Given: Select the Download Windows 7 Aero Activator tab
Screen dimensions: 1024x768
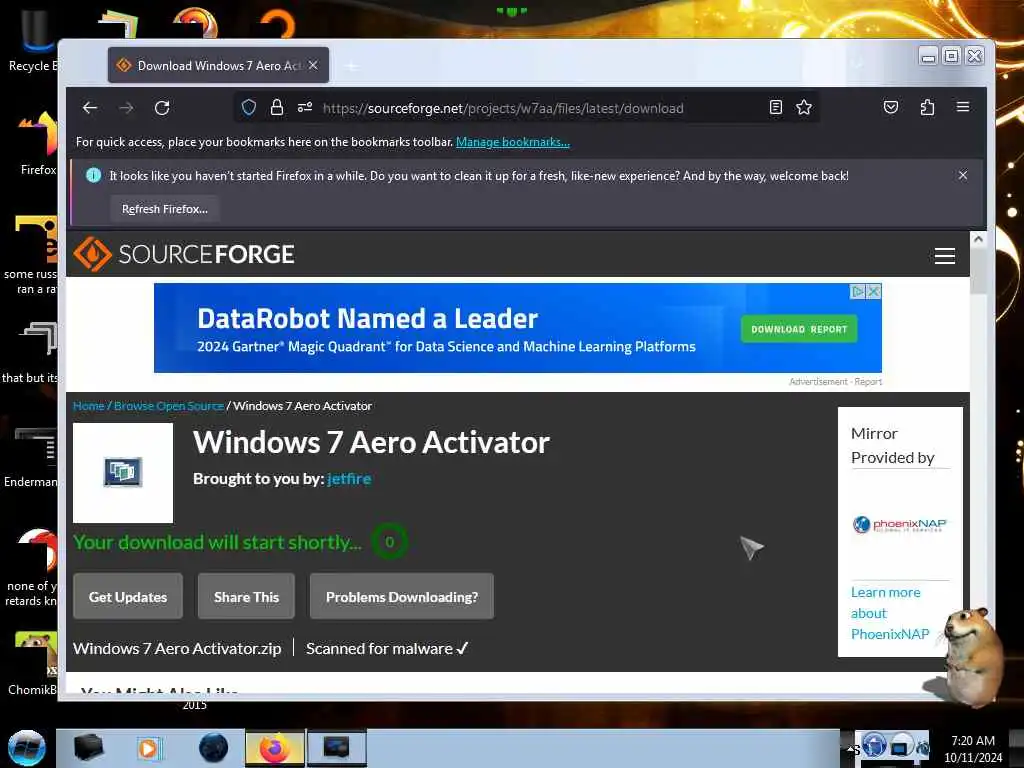Looking at the screenshot, I should (218, 65).
